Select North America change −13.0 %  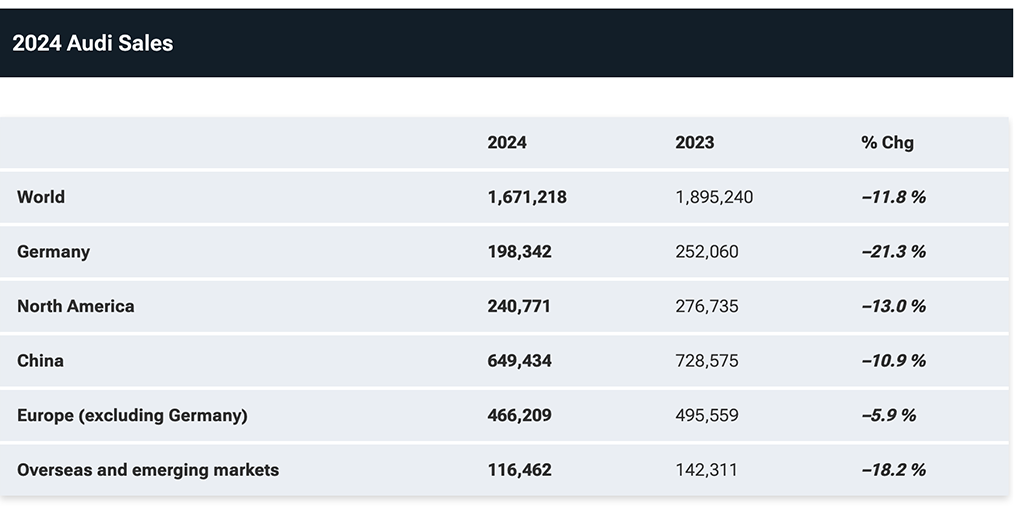click(x=893, y=306)
